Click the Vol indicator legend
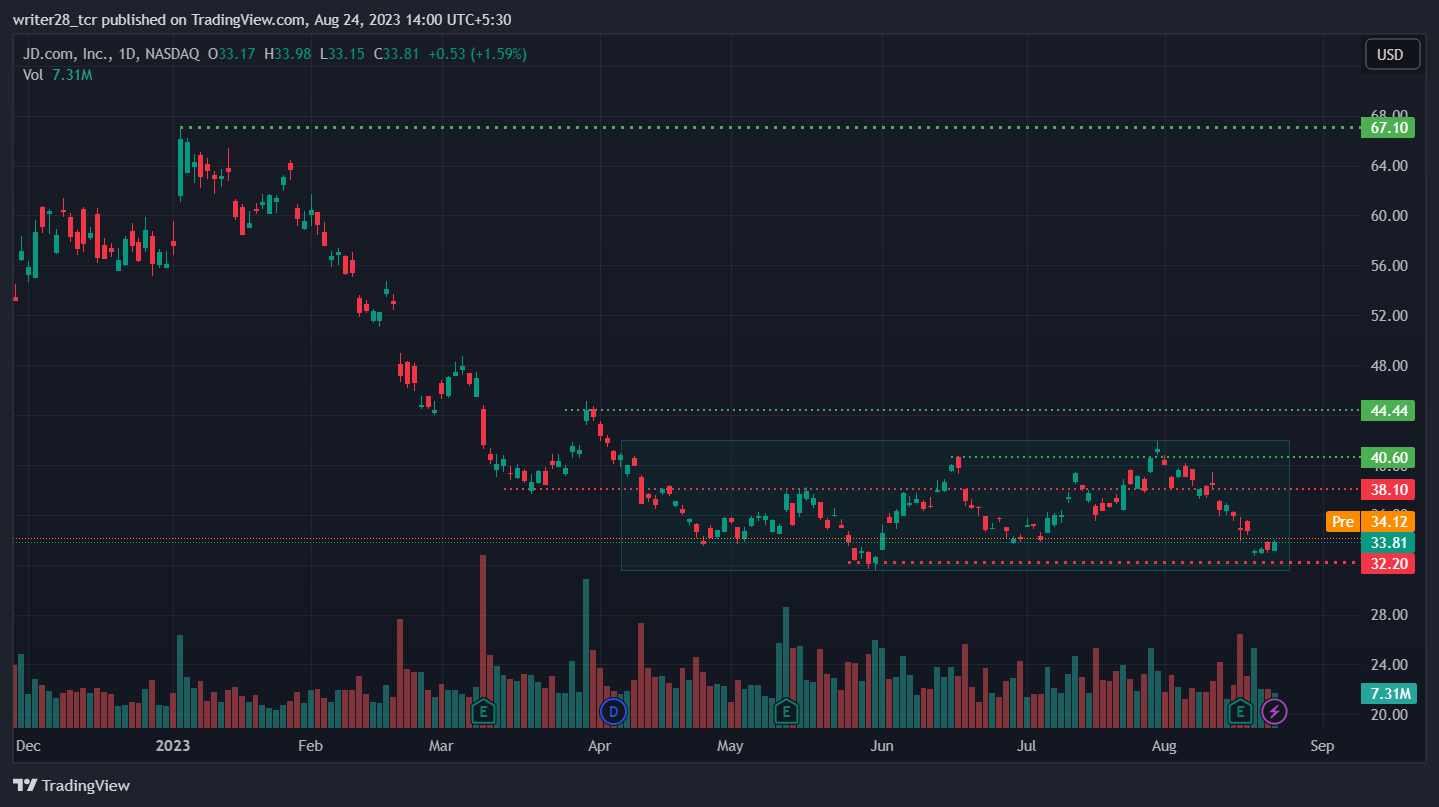Image resolution: width=1439 pixels, height=807 pixels. coord(34,75)
